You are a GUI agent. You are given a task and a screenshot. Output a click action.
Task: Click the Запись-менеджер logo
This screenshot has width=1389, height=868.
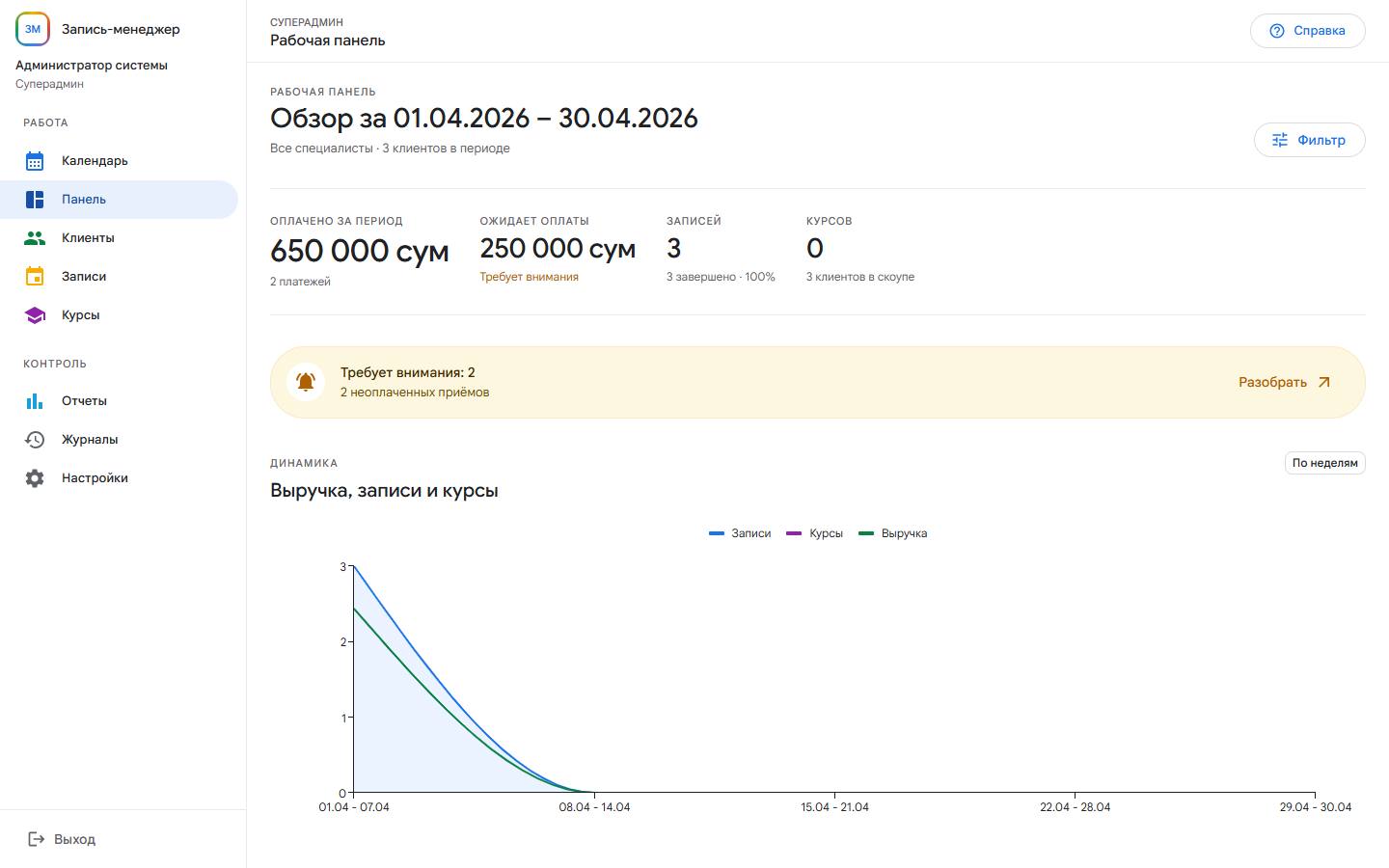(x=33, y=29)
